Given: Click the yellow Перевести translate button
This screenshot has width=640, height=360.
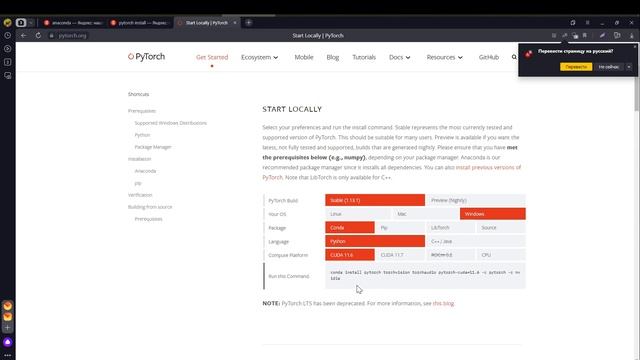Looking at the screenshot, I should (576, 67).
